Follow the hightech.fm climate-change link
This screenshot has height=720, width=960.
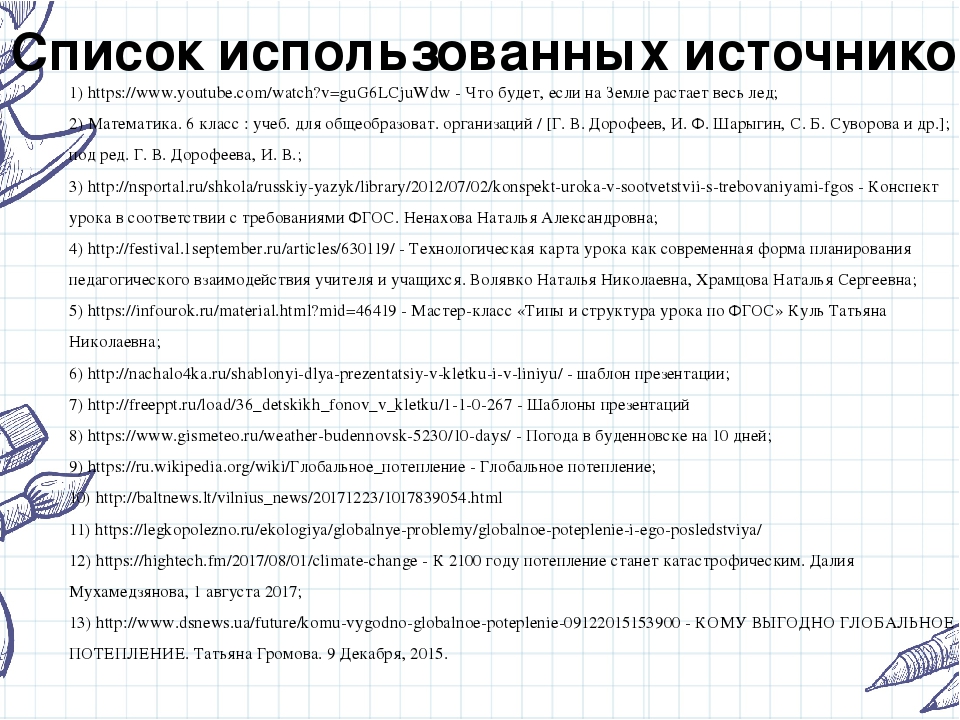257,561
